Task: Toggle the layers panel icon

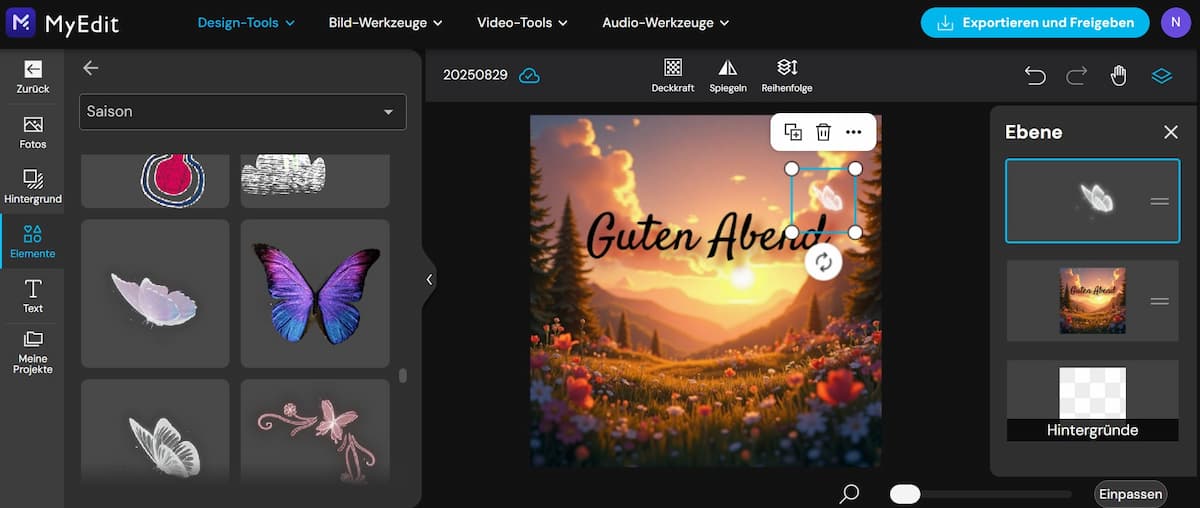Action: pyautogui.click(x=1161, y=76)
